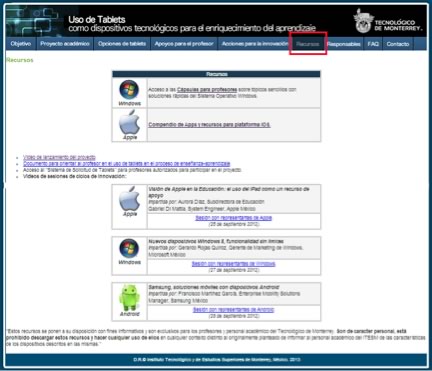
Task: Click the green Android robot icon
Action: pyautogui.click(x=129, y=297)
